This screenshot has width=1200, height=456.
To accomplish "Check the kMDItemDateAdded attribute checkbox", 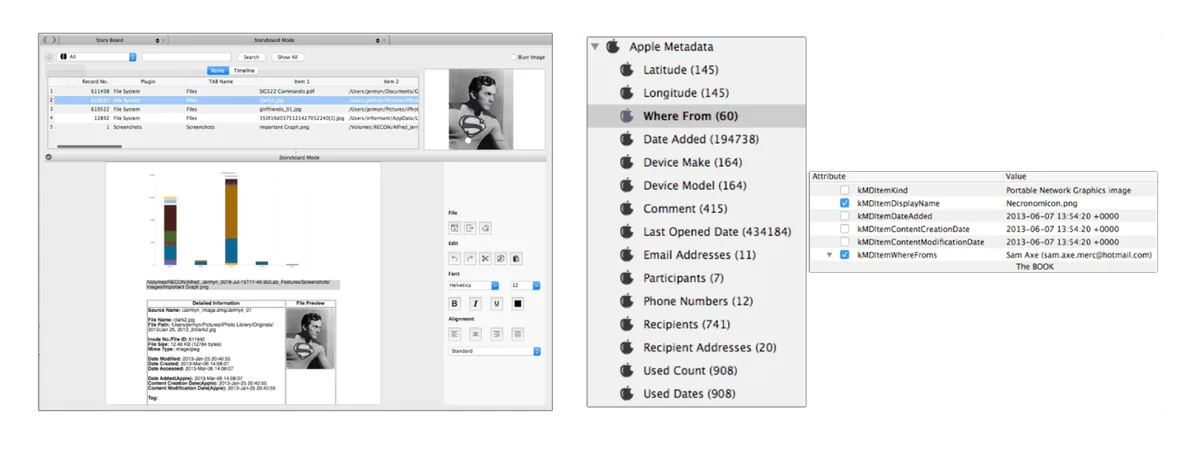I will 846,215.
